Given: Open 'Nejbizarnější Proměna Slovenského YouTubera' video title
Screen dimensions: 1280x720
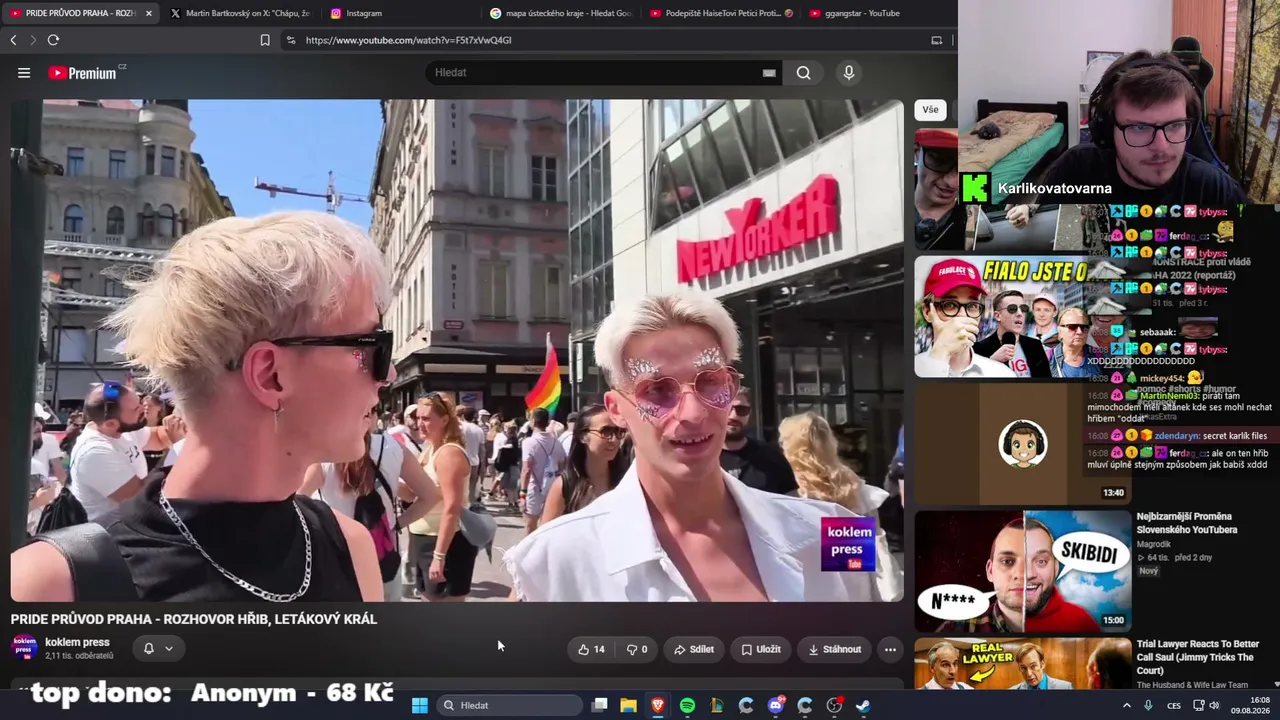Looking at the screenshot, I should point(1187,523).
